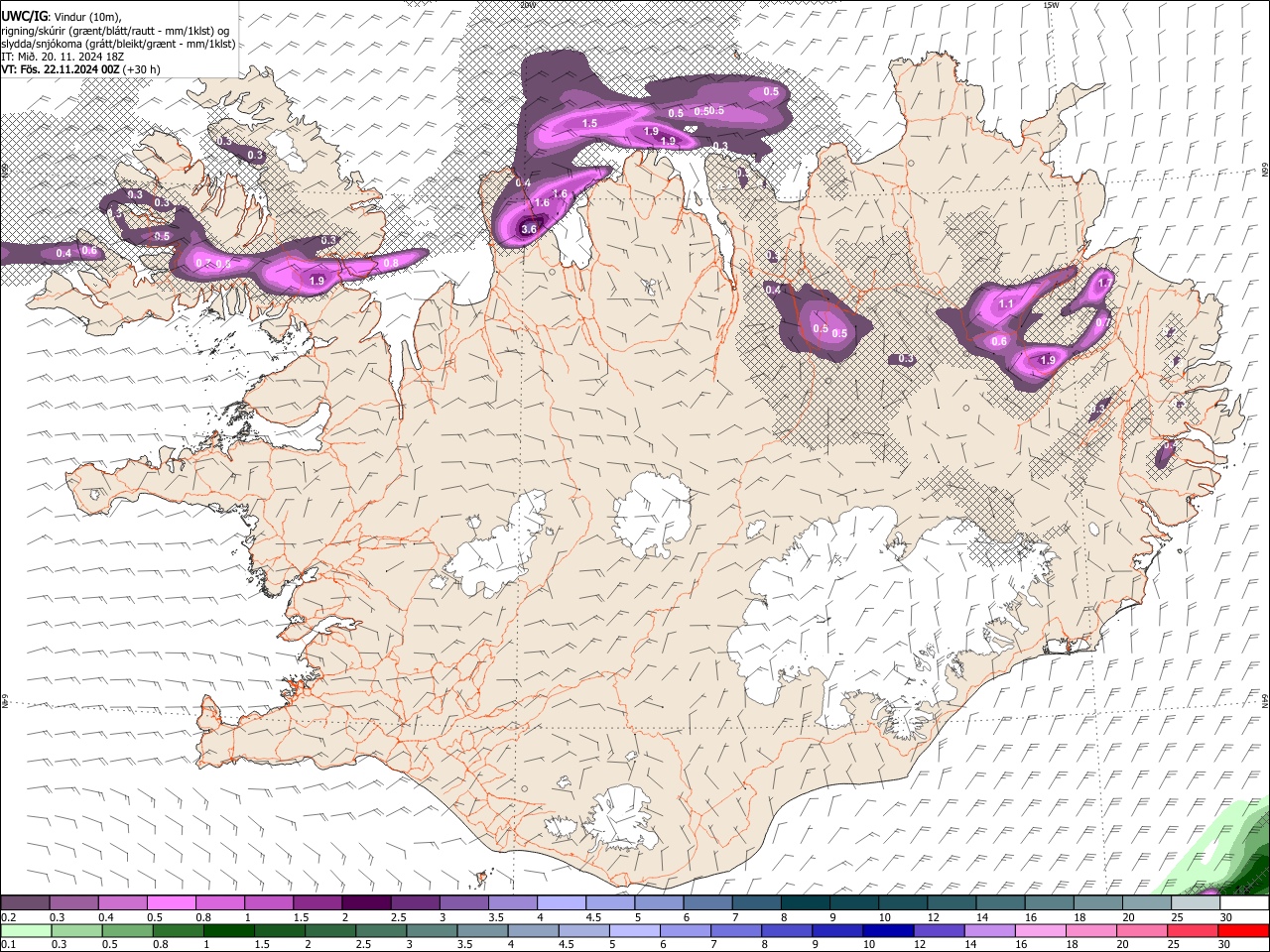Pick the deep blue 10–12 rain legend swatch
The height and width of the screenshot is (952, 1270).
pyautogui.click(x=888, y=930)
